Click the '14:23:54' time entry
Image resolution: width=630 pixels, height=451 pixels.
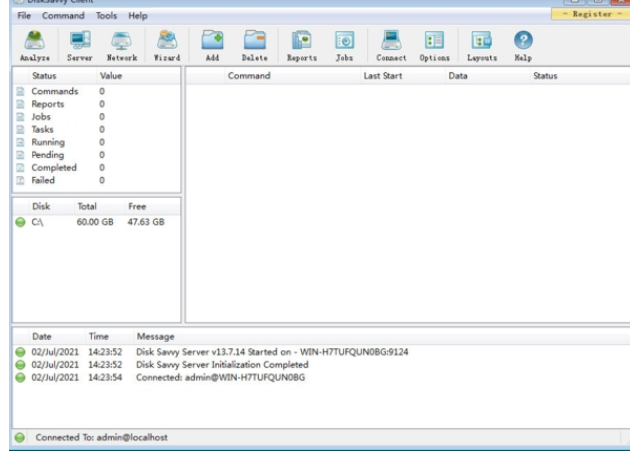pyautogui.click(x=105, y=377)
